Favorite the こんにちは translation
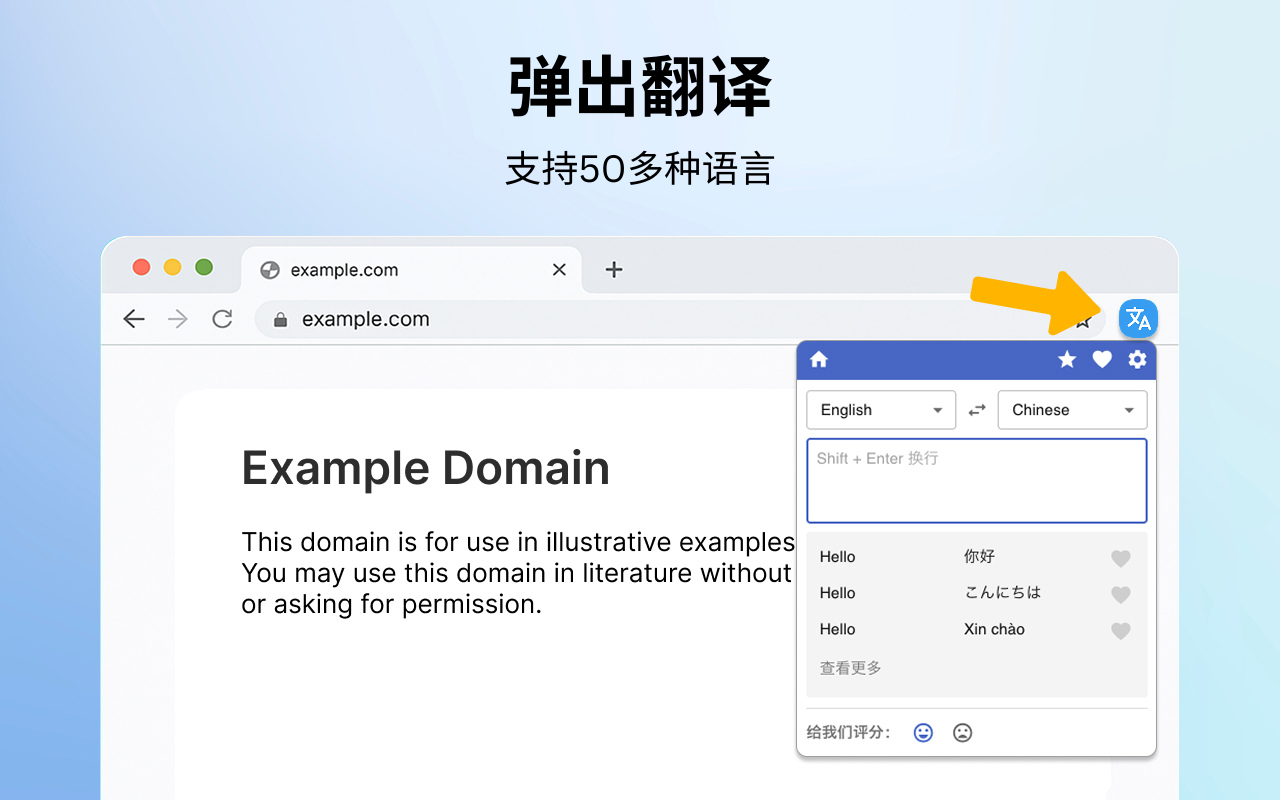The image size is (1280, 800). click(x=1120, y=594)
